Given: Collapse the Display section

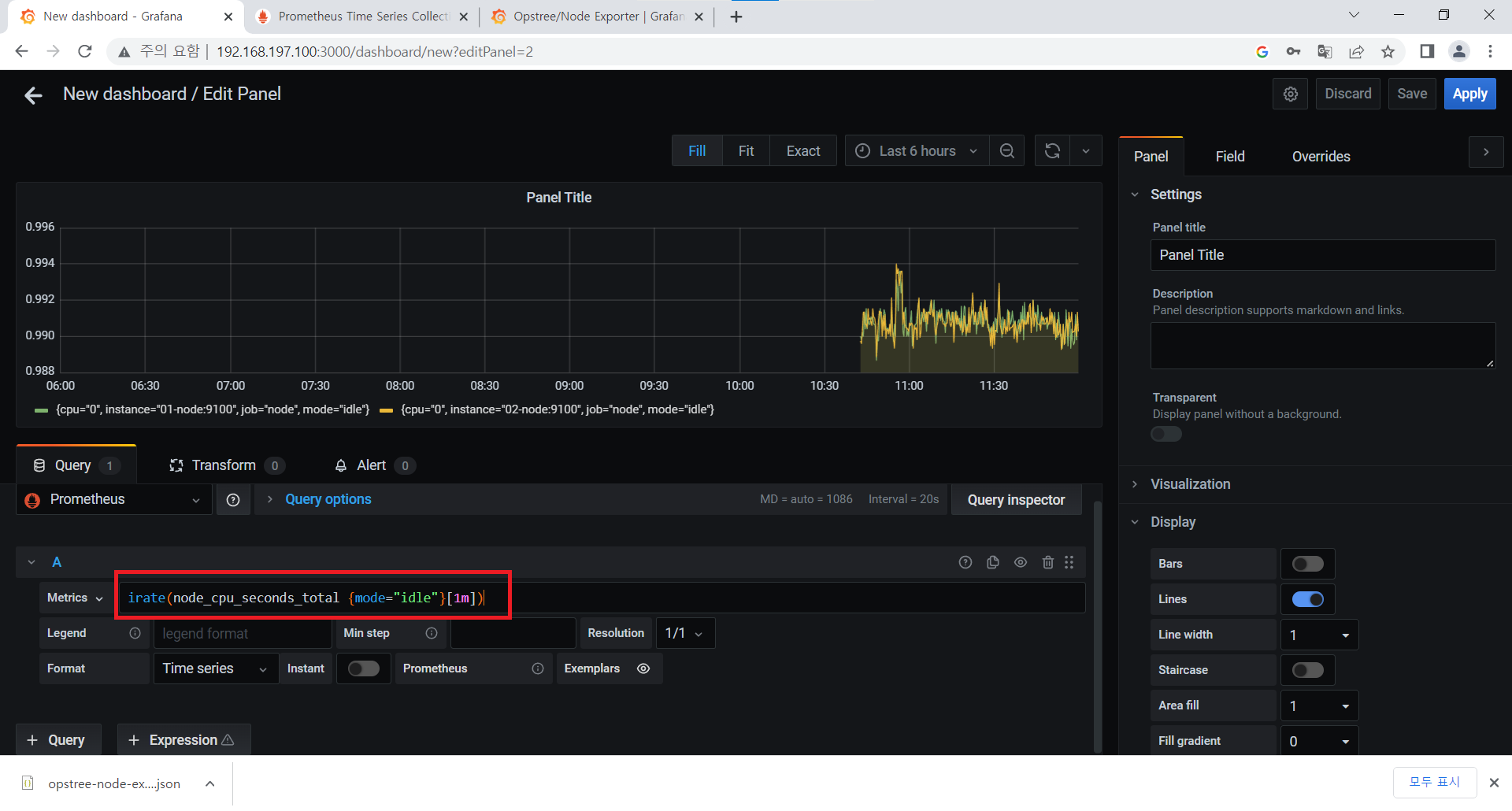Looking at the screenshot, I should click(1173, 522).
